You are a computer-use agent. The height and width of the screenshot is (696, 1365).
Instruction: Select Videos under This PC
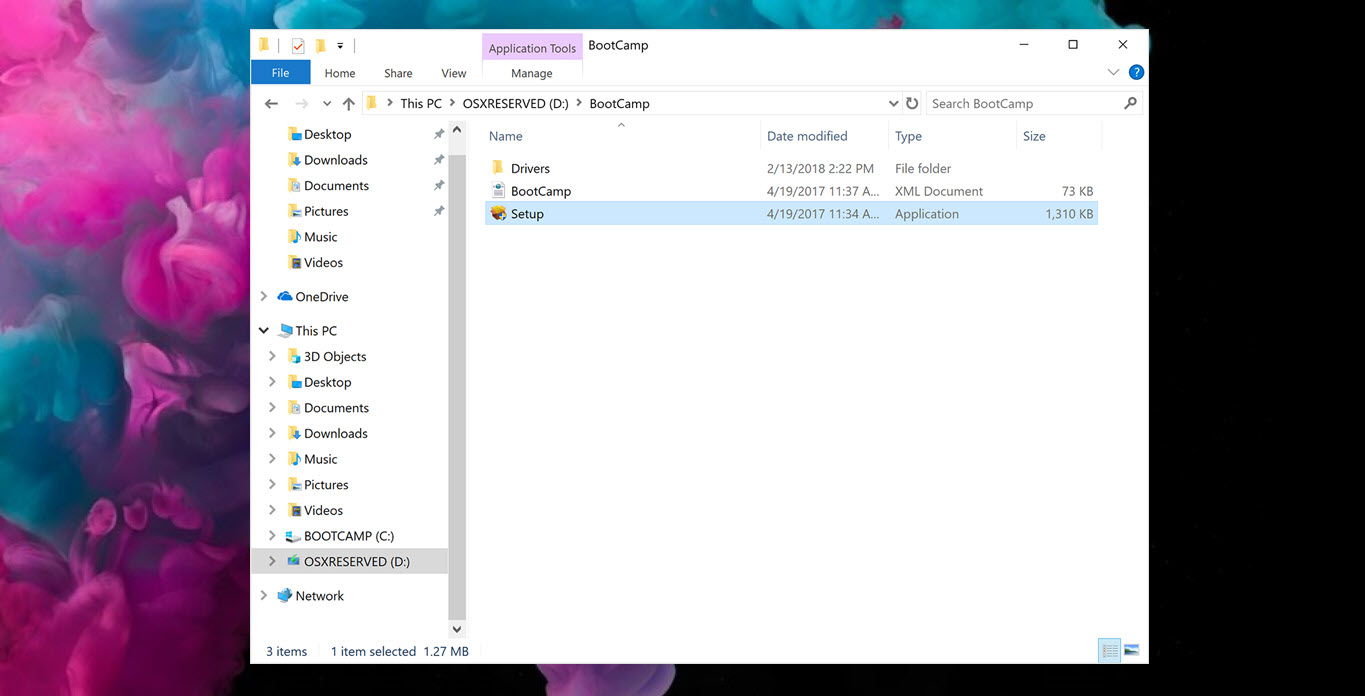tap(323, 511)
